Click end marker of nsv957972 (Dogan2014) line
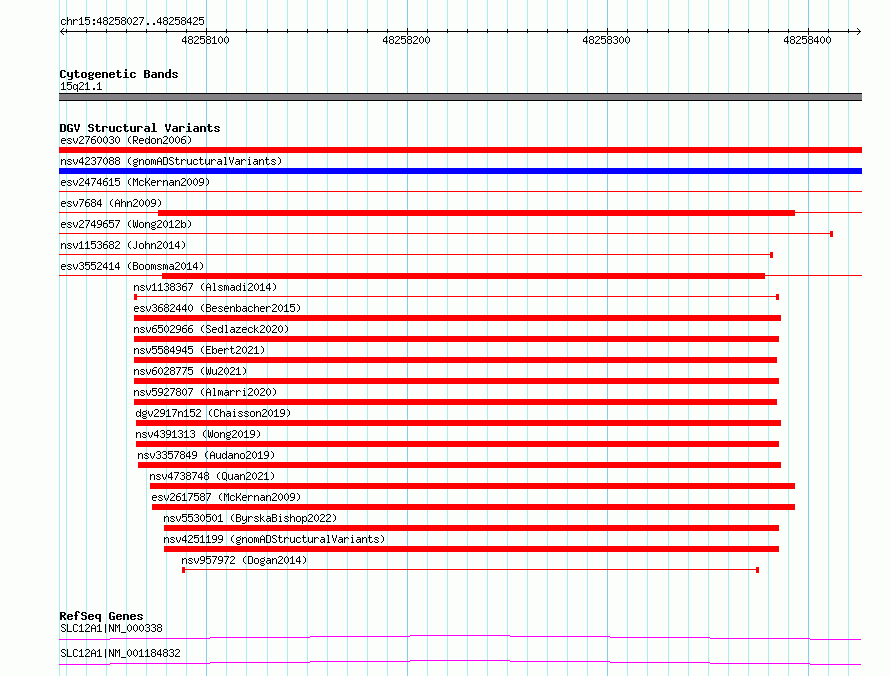 758,570
